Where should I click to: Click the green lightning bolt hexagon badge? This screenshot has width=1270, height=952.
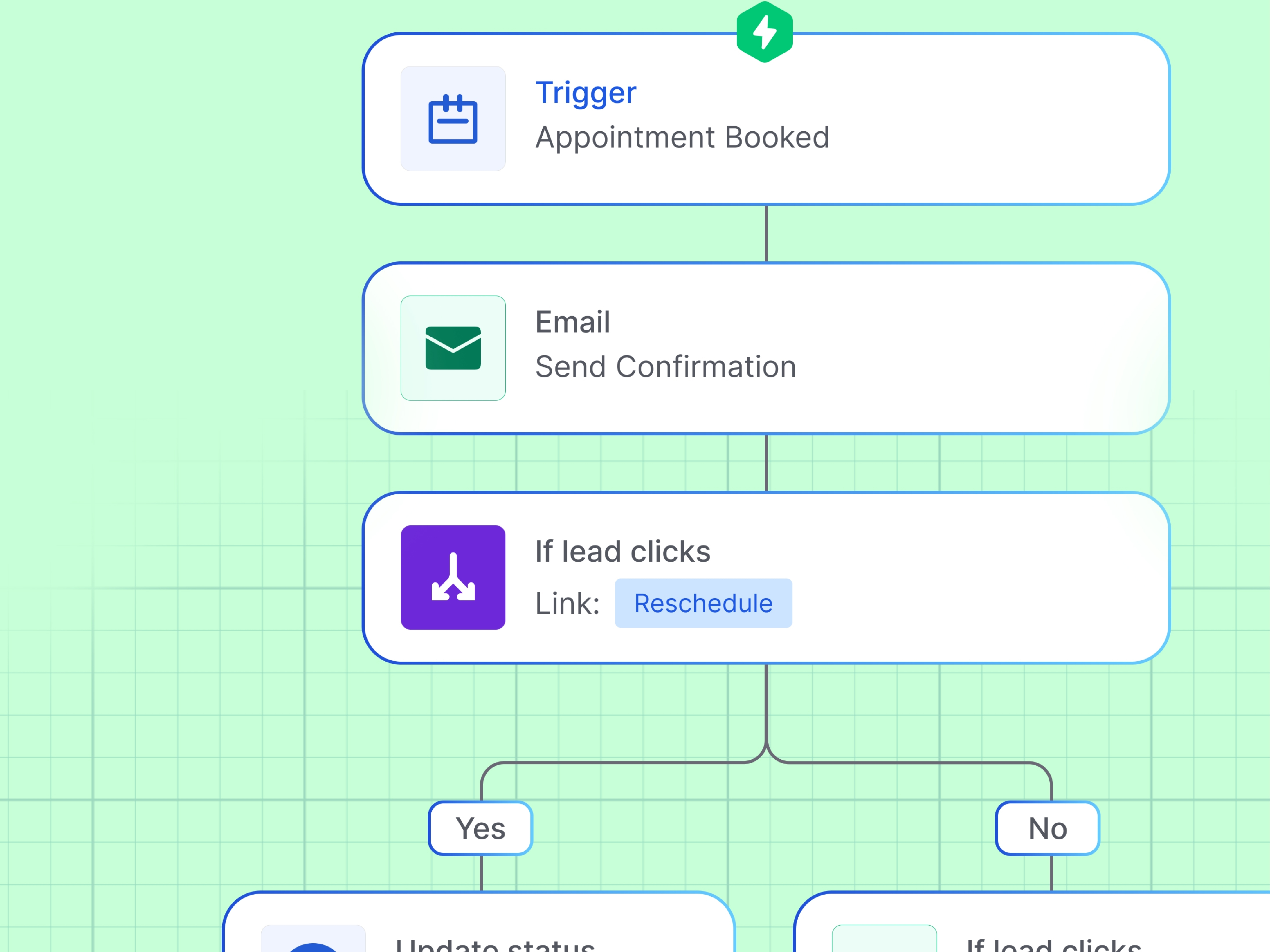(765, 32)
